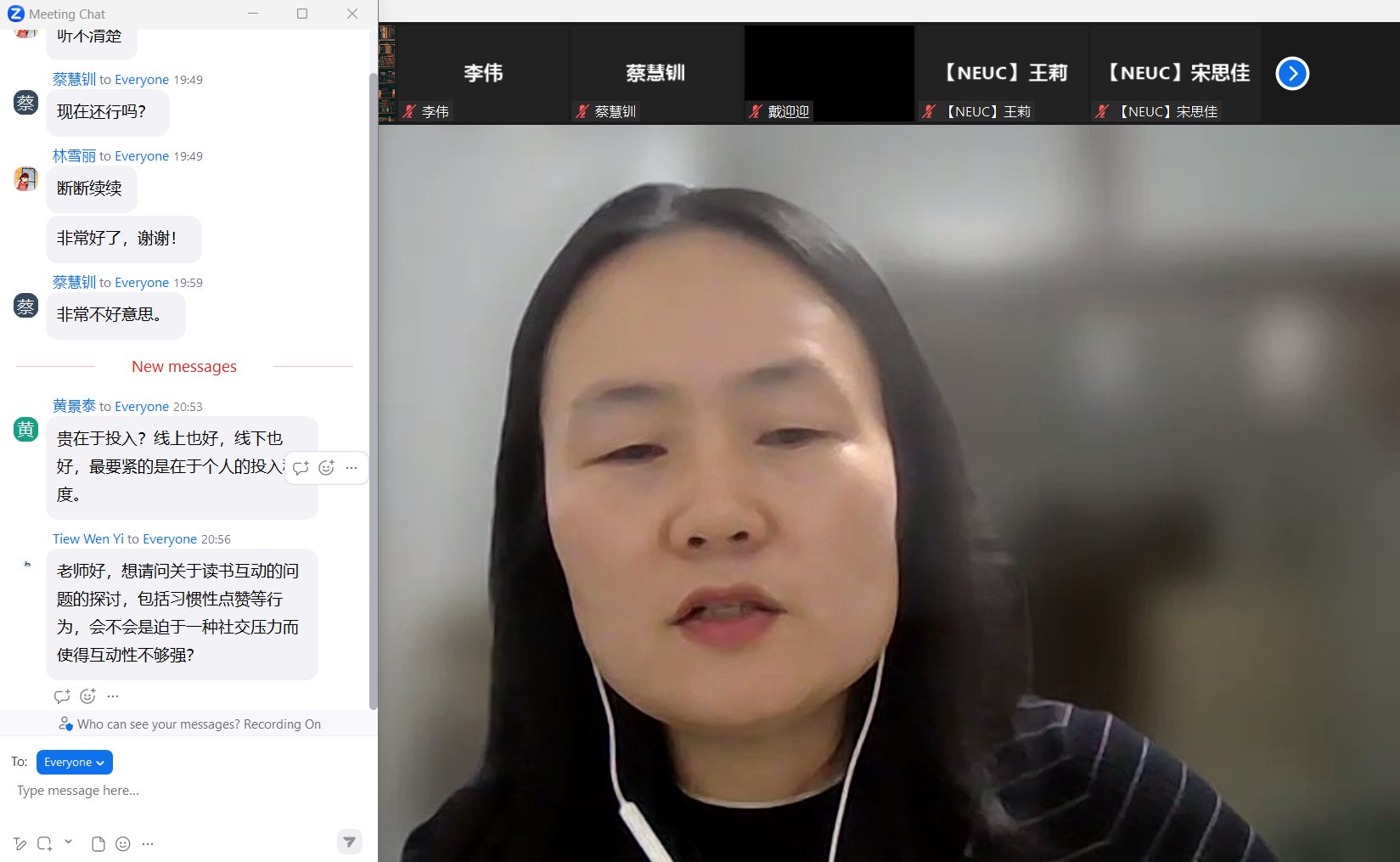Click muted mic icon beside 戴迎迎
This screenshot has width=1400, height=862.
756,111
